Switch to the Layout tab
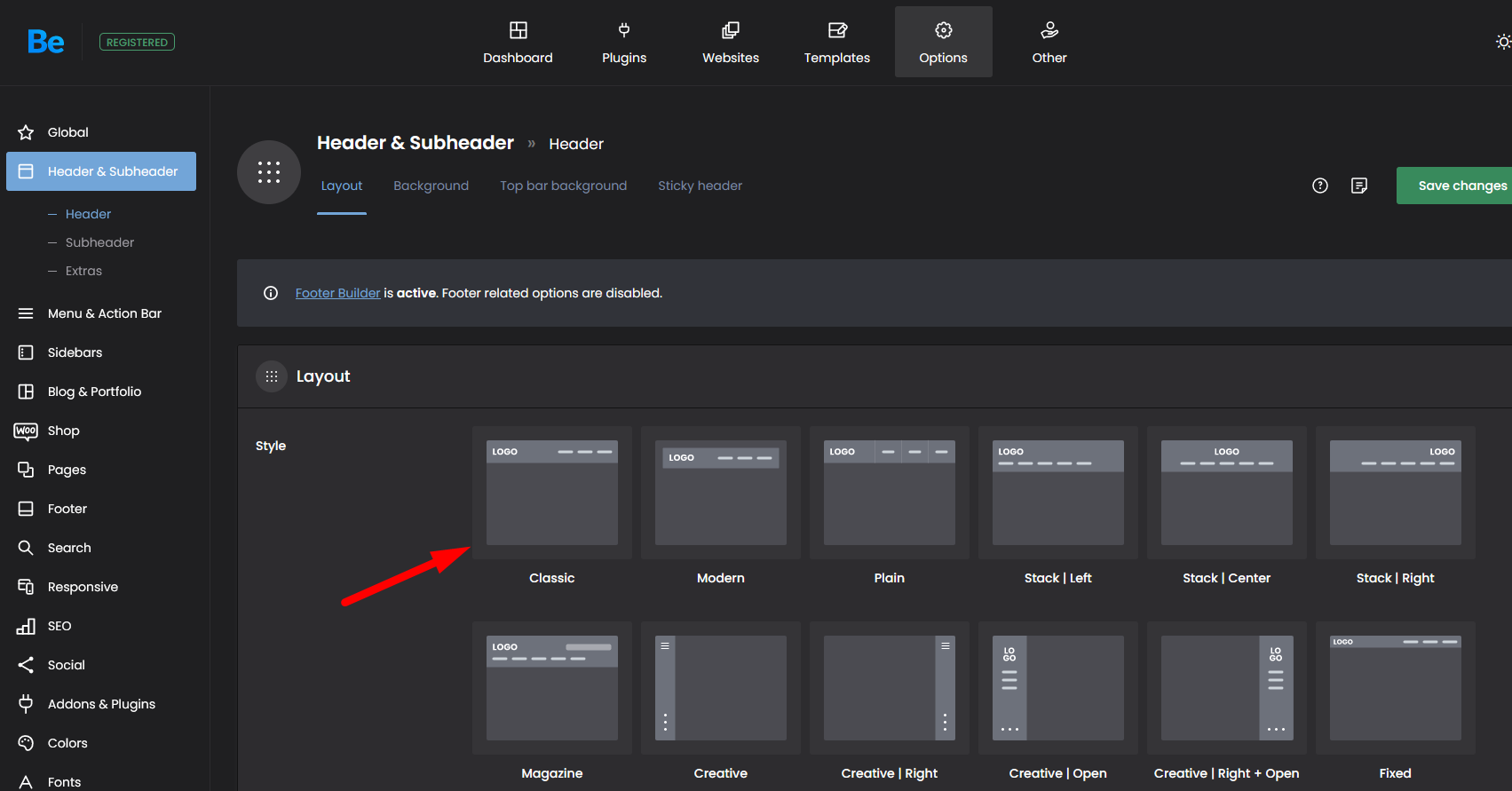 pyautogui.click(x=342, y=186)
